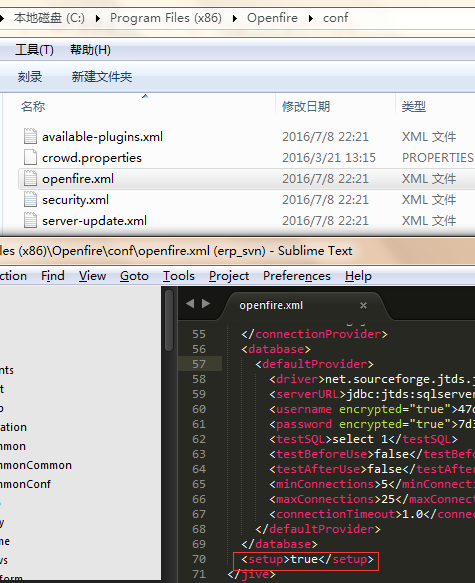Screen dimensions: 475x583
Task: Select monConf item in Sublime sidebar
Action: pos(25,484)
